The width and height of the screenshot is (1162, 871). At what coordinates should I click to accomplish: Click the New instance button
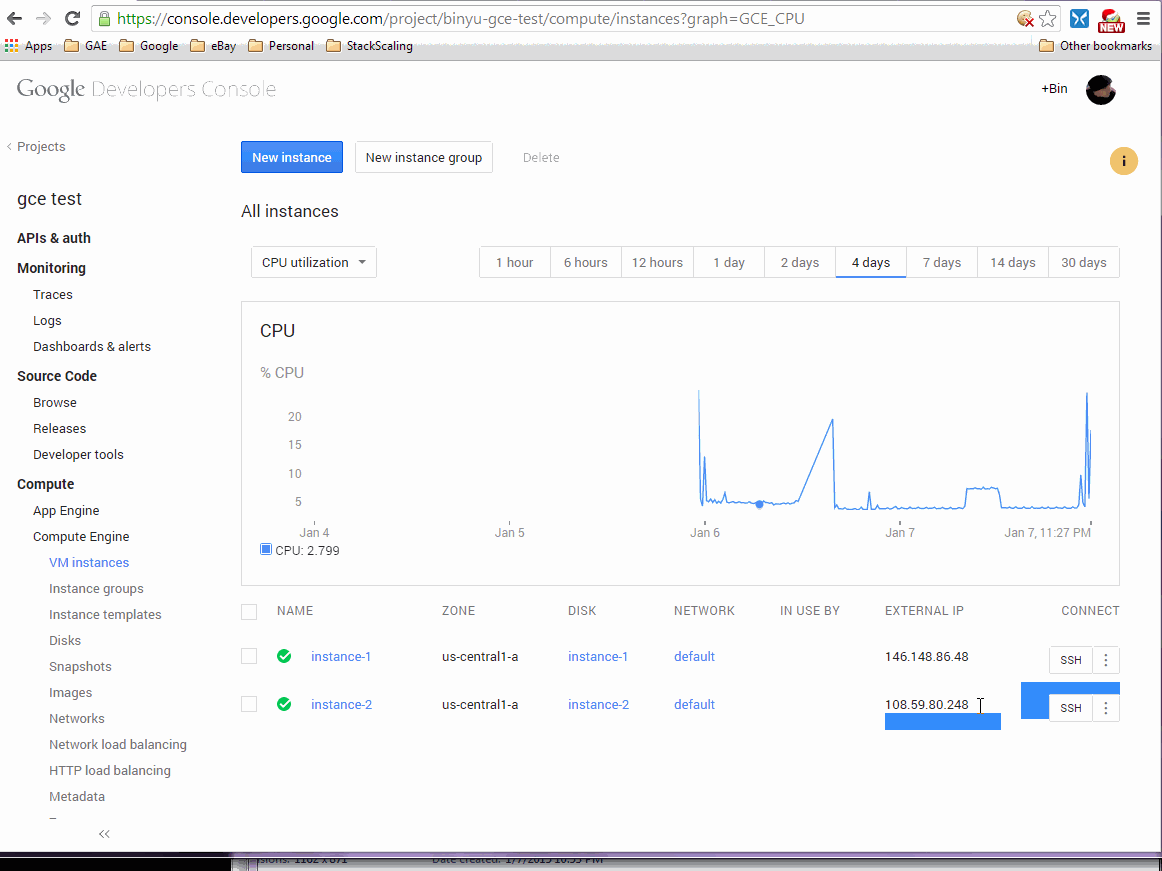pos(292,157)
